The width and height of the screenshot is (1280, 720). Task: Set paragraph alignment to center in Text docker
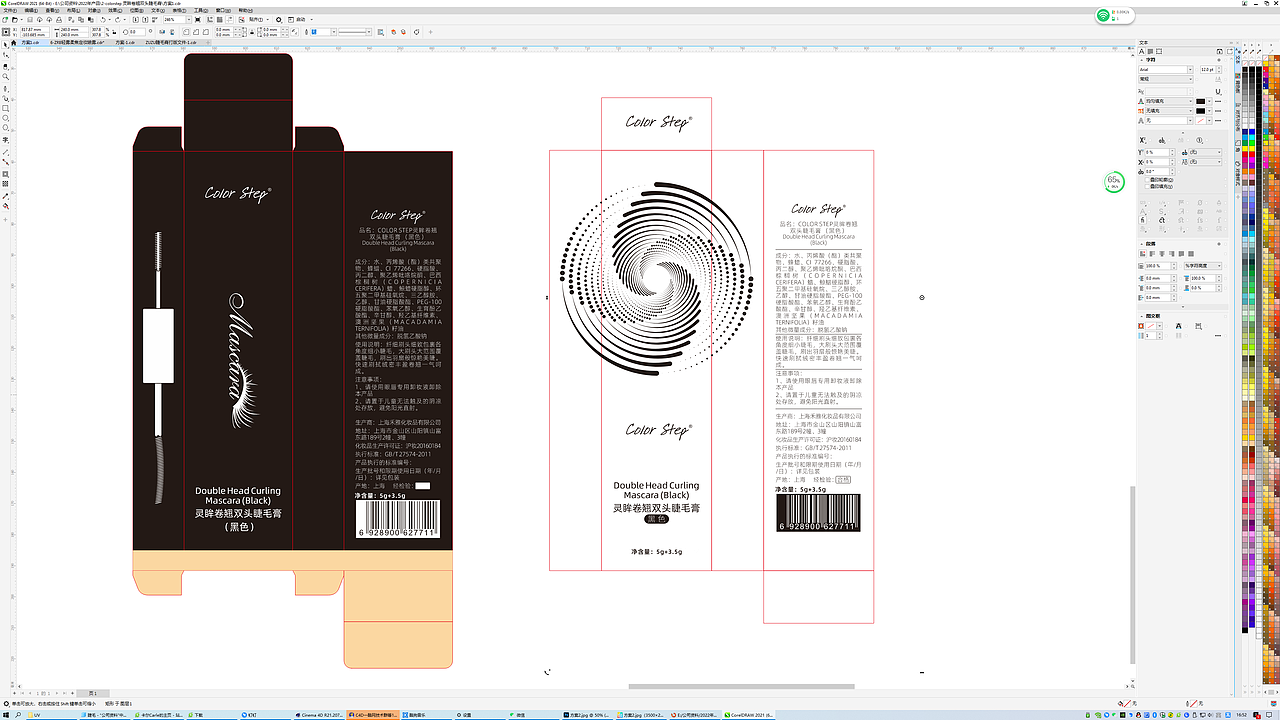tap(1162, 254)
